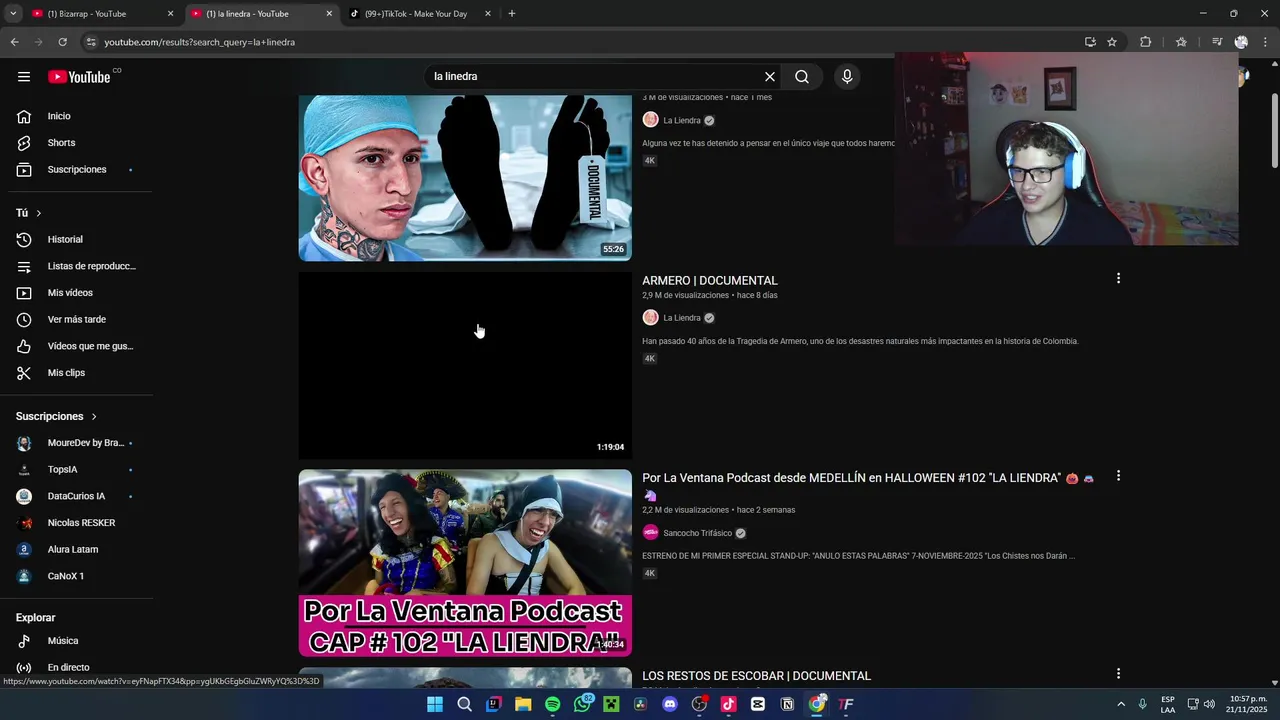Open the Chrome profile avatar
Viewport: 1280px width, 720px height.
[x=1241, y=42]
